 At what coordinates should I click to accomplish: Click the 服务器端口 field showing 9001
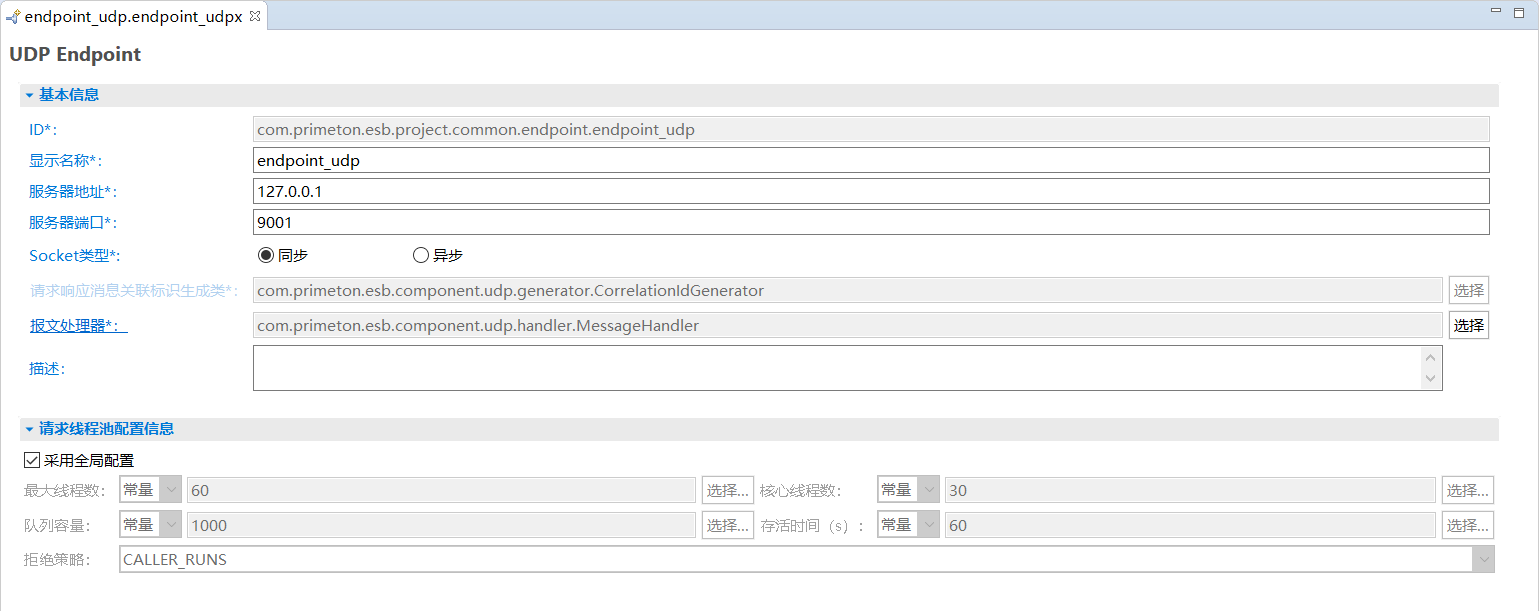pos(870,222)
